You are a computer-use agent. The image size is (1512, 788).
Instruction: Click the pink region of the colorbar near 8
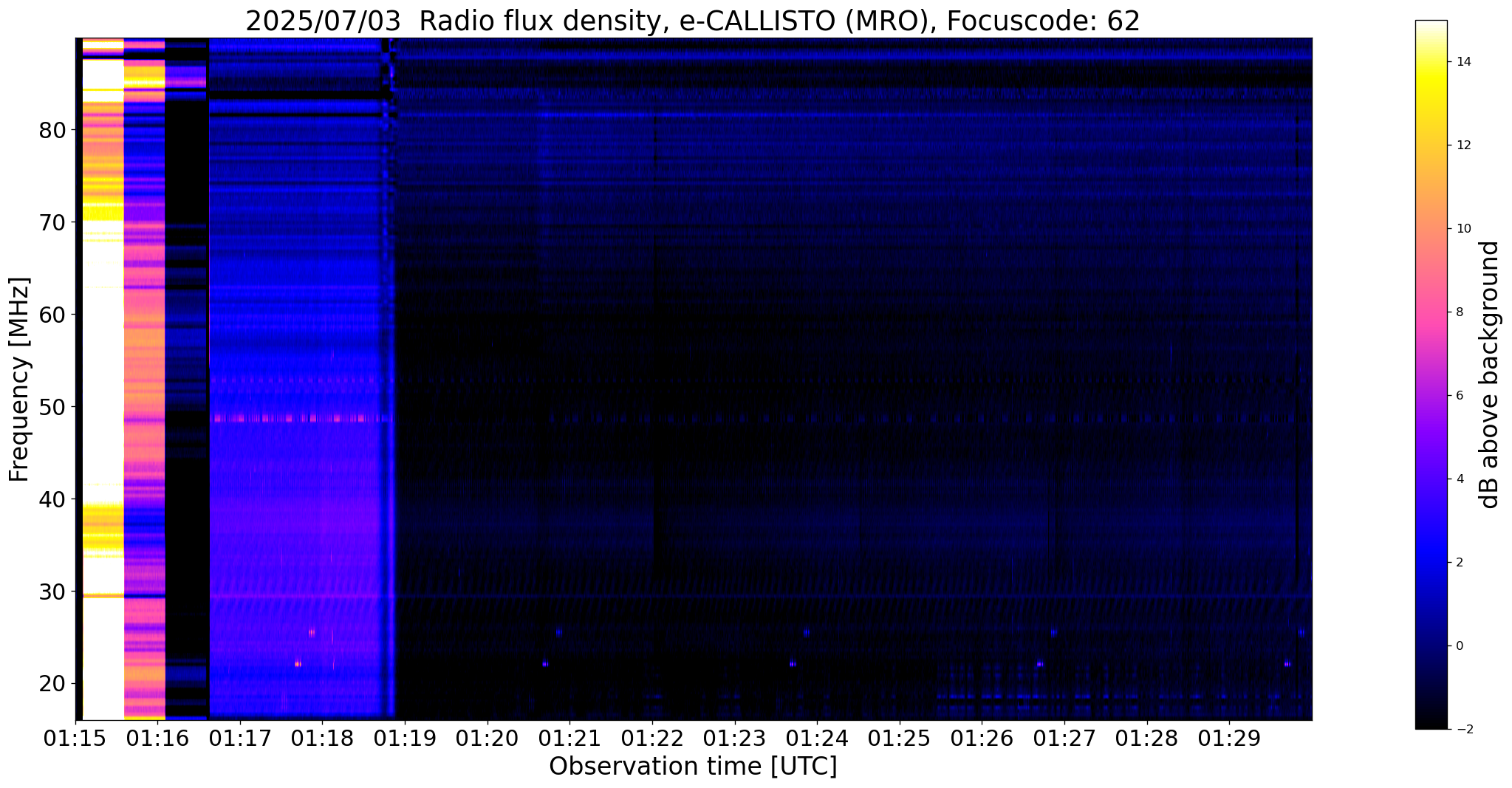click(1431, 312)
